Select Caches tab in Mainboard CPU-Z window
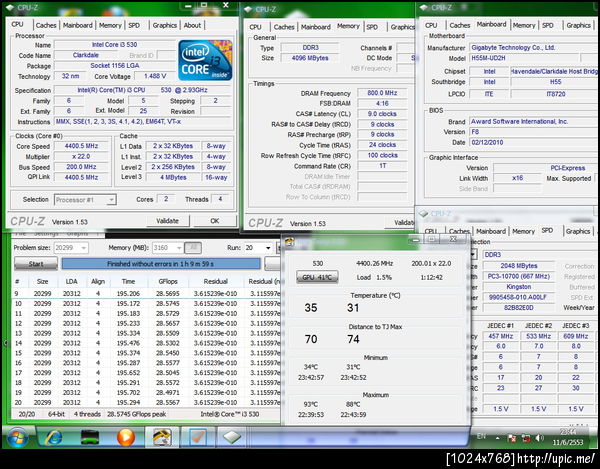Image resolution: width=600 pixels, height=469 pixels. (460, 25)
